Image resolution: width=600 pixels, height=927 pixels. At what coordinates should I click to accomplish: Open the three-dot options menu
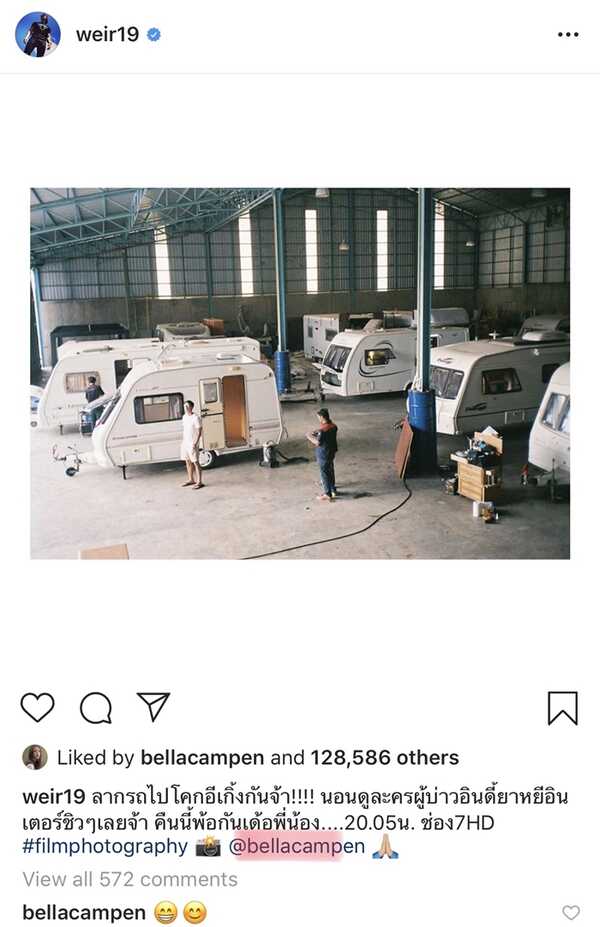568,35
